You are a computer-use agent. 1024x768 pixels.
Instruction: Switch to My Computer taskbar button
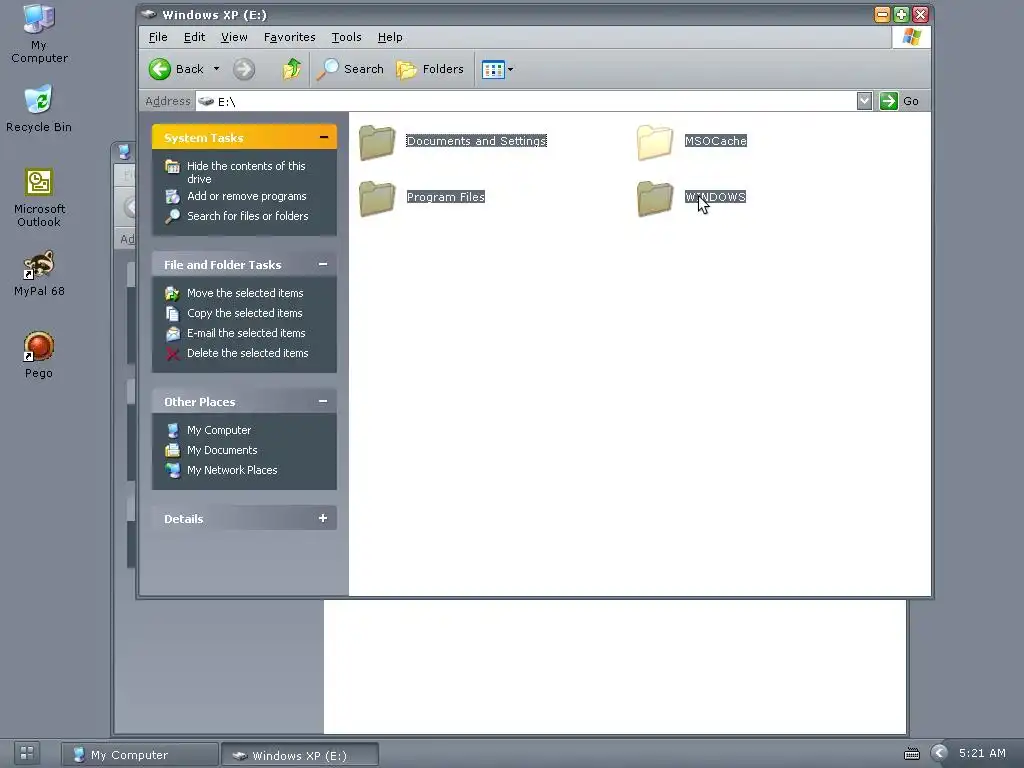[x=140, y=755]
